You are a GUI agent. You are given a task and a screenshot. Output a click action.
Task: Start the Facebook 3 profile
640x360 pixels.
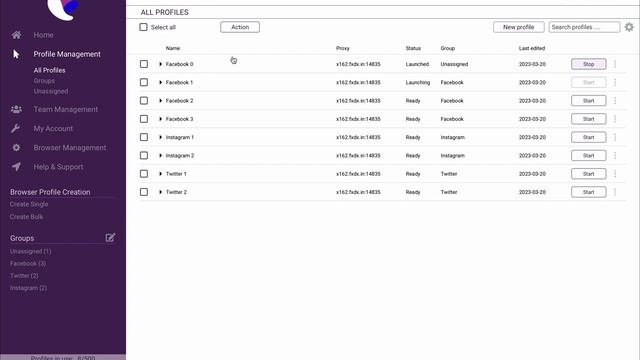589,119
